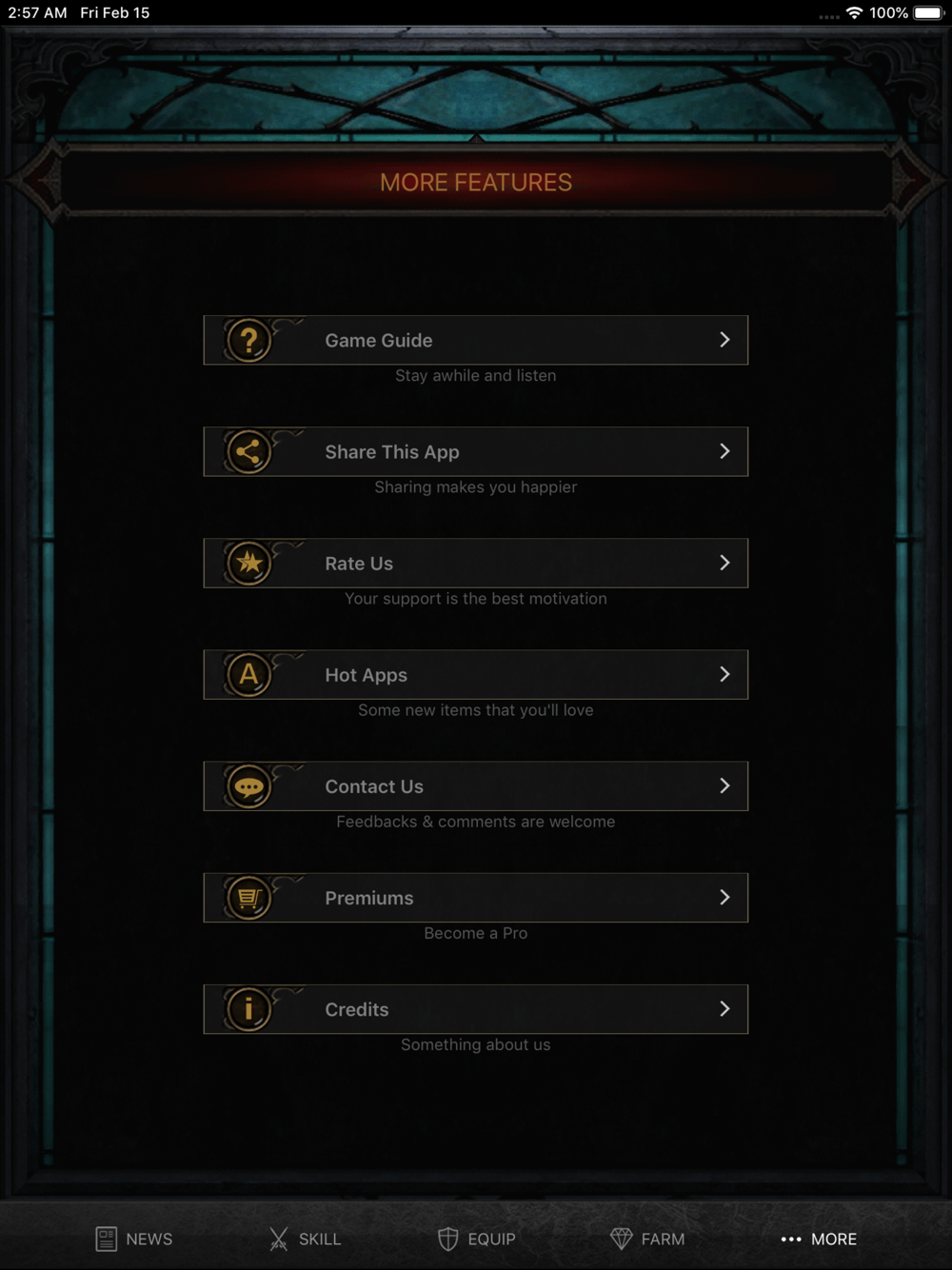Tap the speech bubble Contact Us icon
Screen dimensions: 952x1270
[248, 786]
